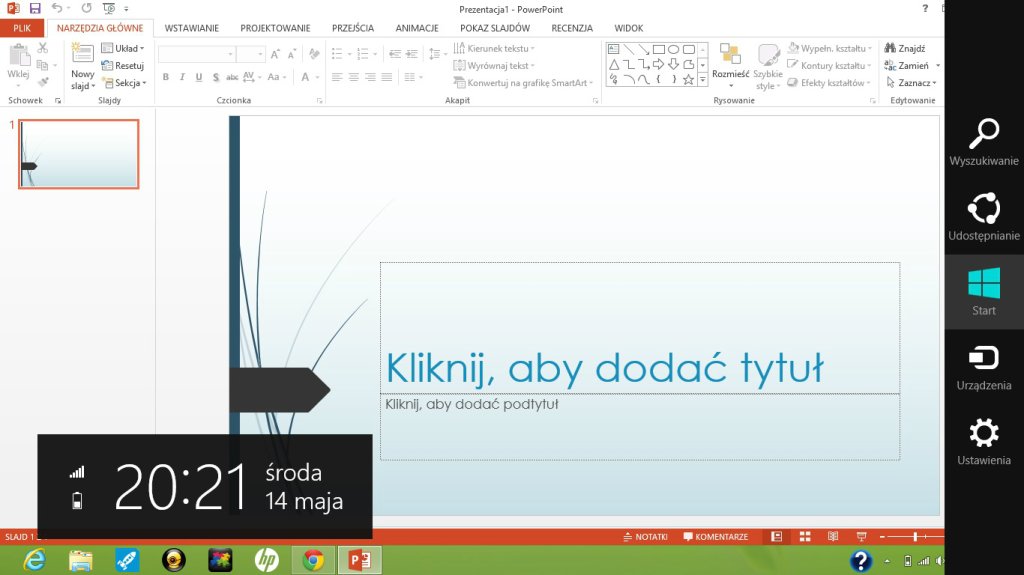
Task: Switch to the PROJEKTOWANIE tab
Action: (275, 28)
